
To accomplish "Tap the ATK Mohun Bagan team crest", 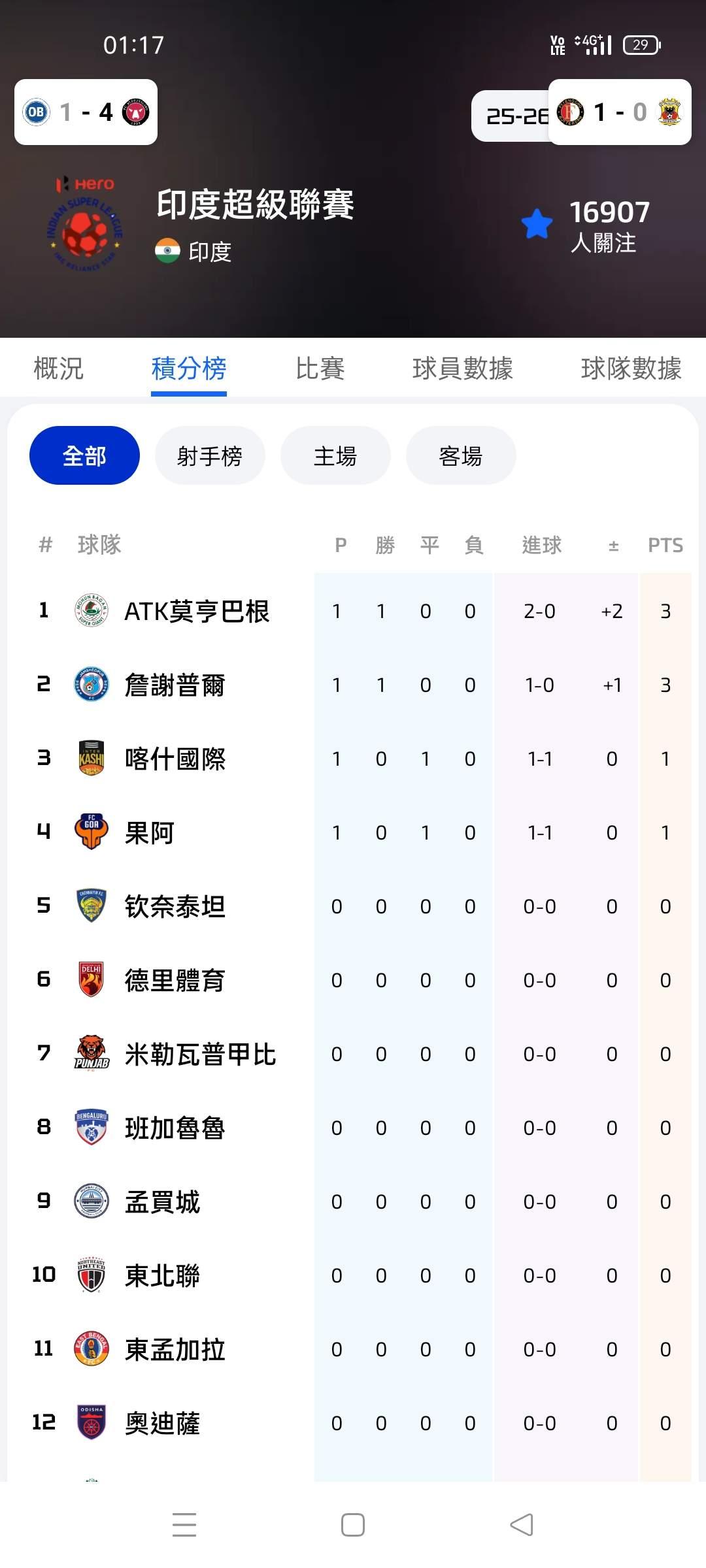I will [x=92, y=611].
